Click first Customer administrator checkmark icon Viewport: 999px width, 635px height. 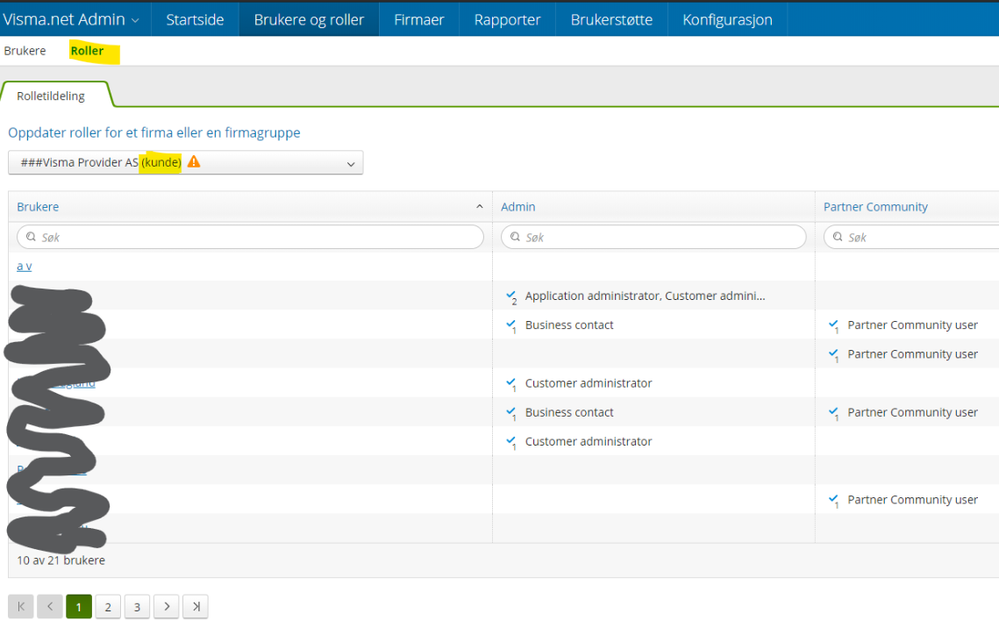point(511,384)
